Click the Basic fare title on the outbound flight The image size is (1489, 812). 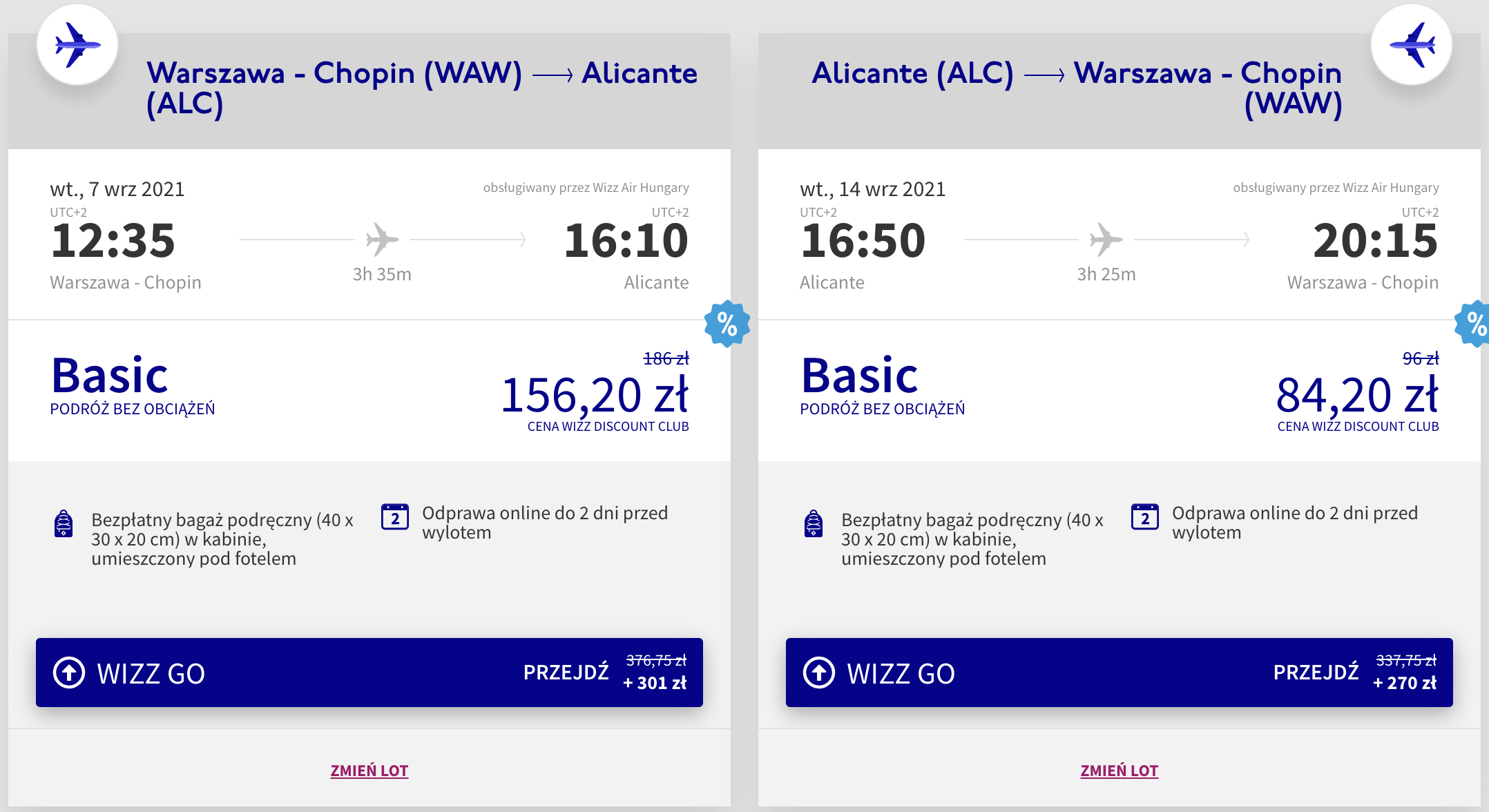(110, 375)
